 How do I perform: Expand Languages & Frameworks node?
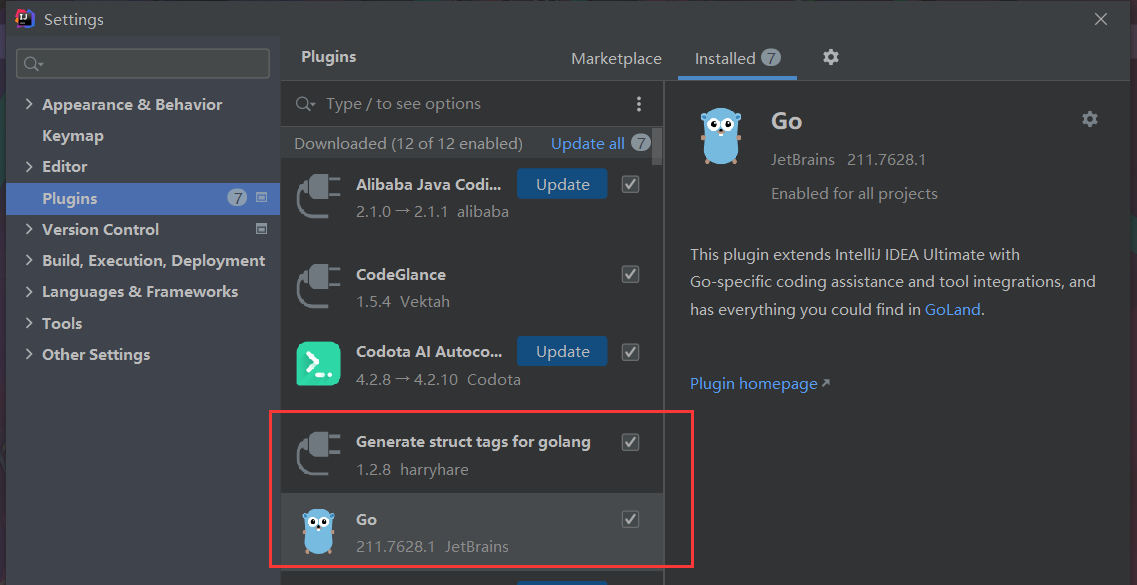(x=29, y=291)
